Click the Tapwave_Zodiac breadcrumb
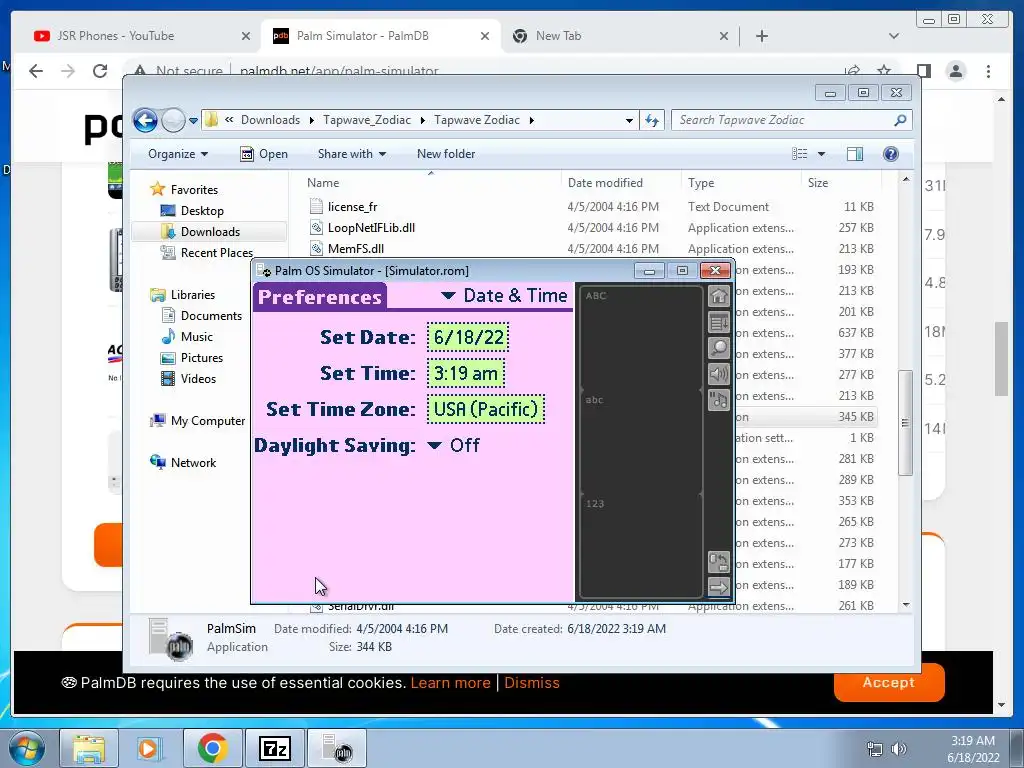 [x=367, y=120]
